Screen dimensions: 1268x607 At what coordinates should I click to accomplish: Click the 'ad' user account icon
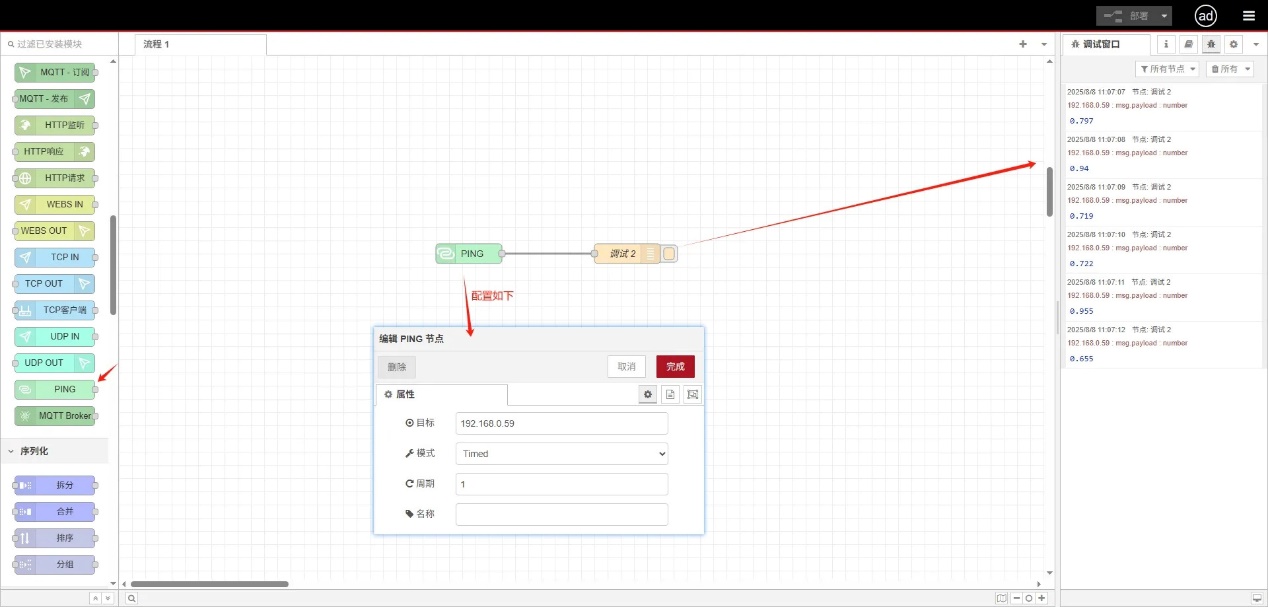(x=1206, y=15)
